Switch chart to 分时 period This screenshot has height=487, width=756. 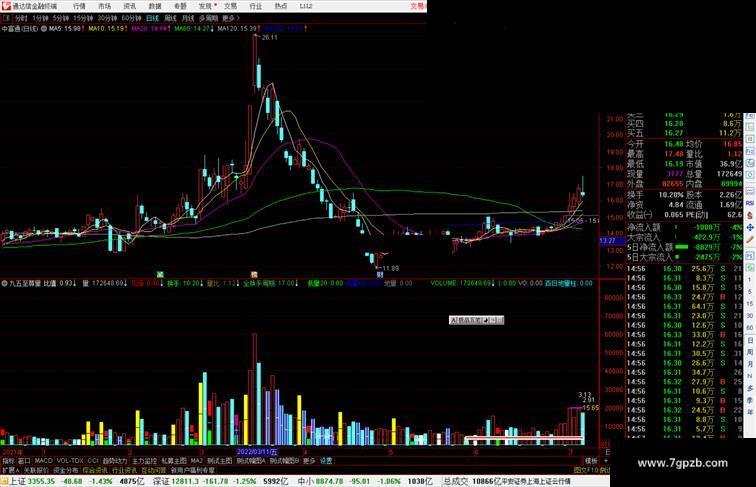(x=21, y=18)
